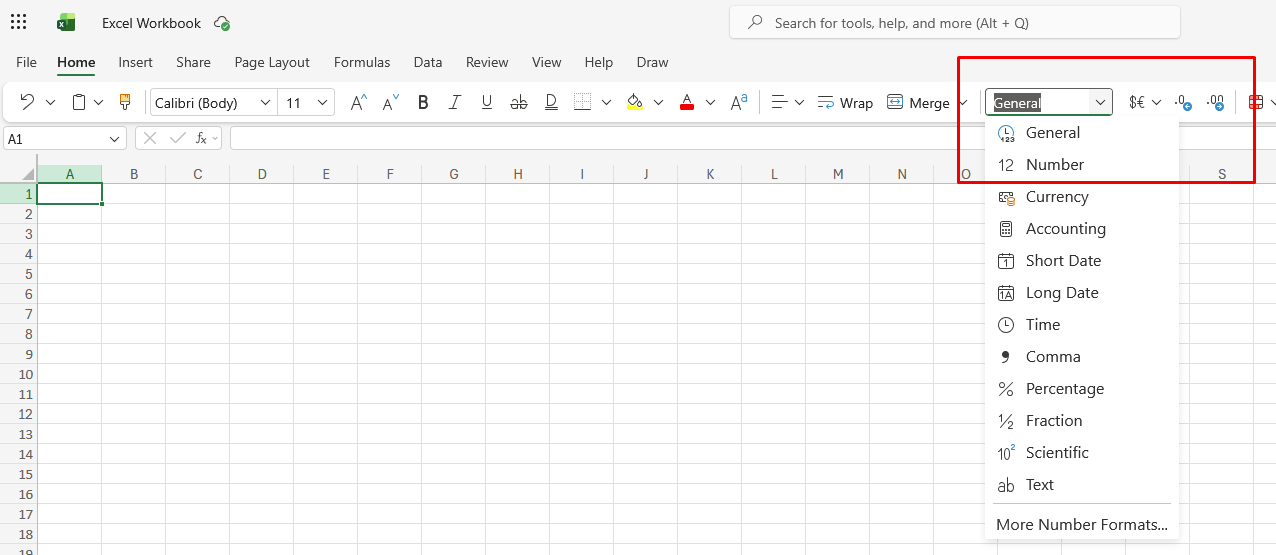Select Short Date format
The height and width of the screenshot is (555, 1276).
coord(1082,260)
